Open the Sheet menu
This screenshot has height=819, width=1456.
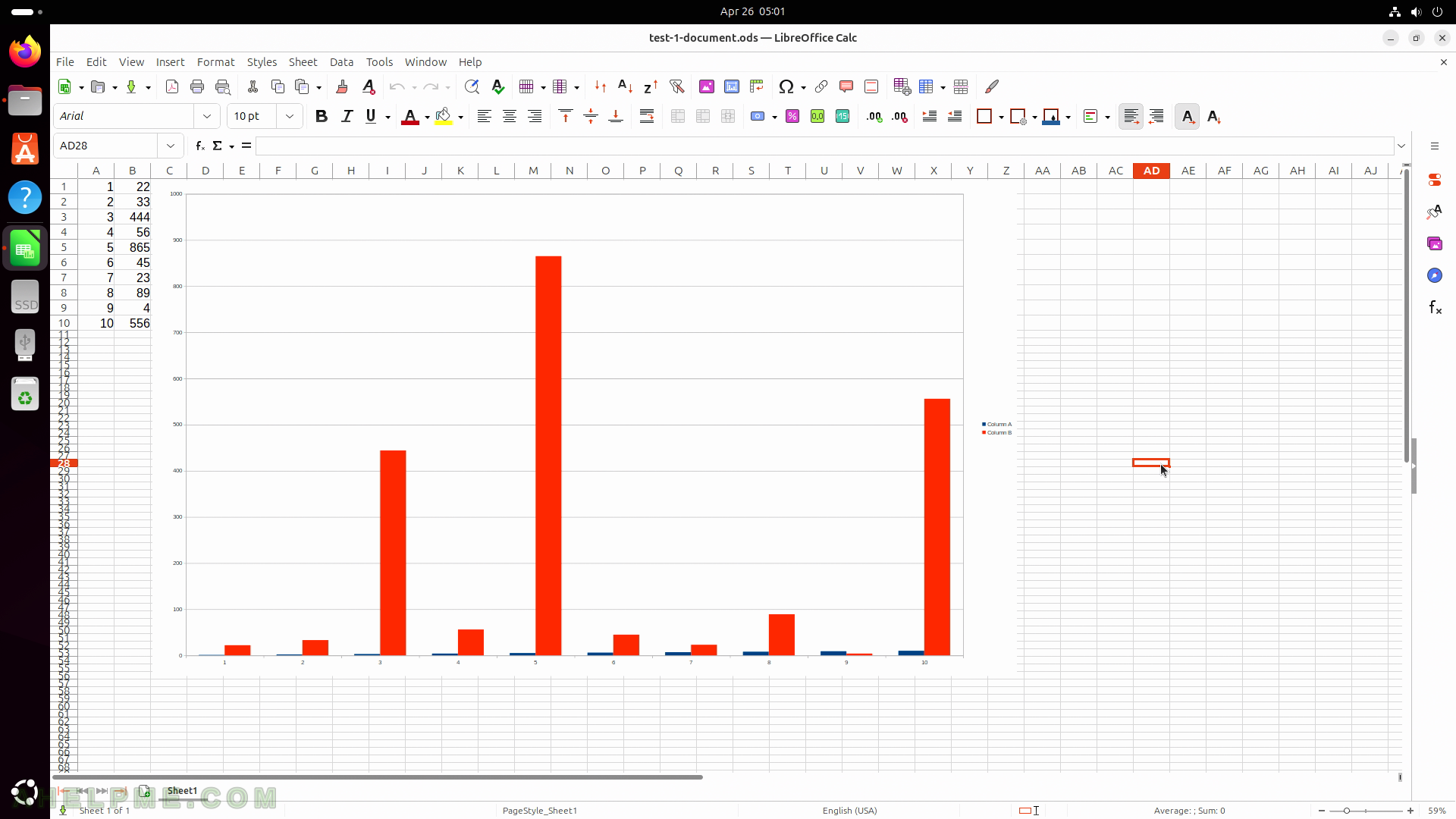pos(303,62)
